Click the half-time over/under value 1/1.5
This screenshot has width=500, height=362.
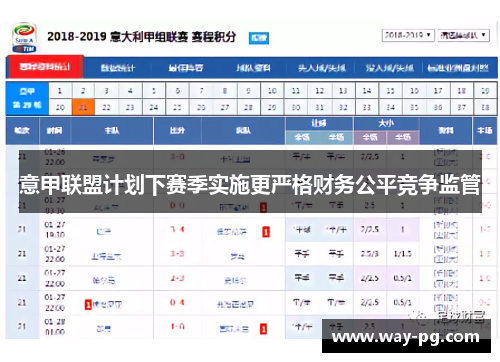(402, 254)
